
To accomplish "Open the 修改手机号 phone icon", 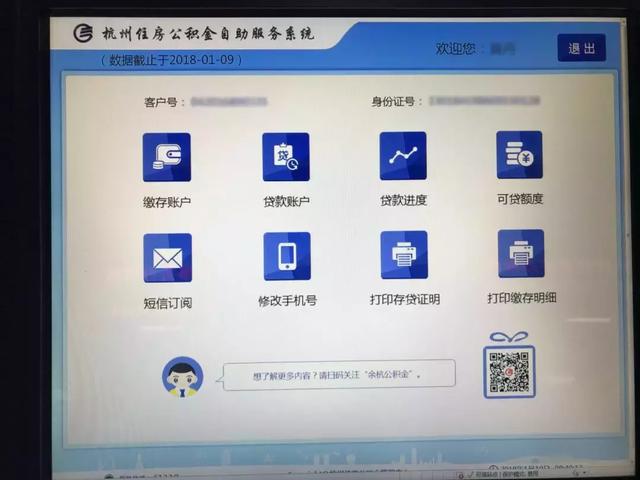I will coord(287,256).
